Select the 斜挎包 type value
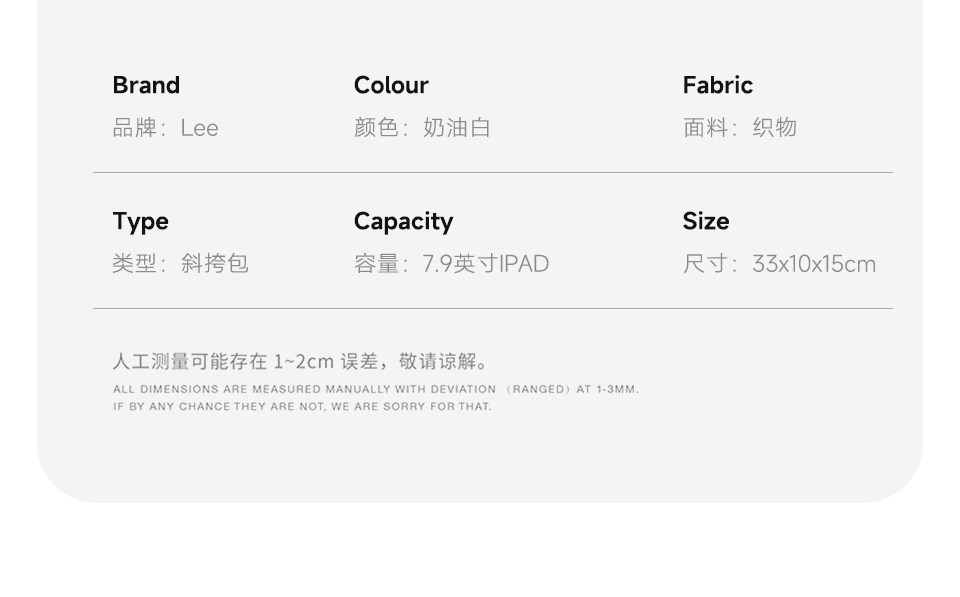Image resolution: width=960 pixels, height=597 pixels. point(214,264)
